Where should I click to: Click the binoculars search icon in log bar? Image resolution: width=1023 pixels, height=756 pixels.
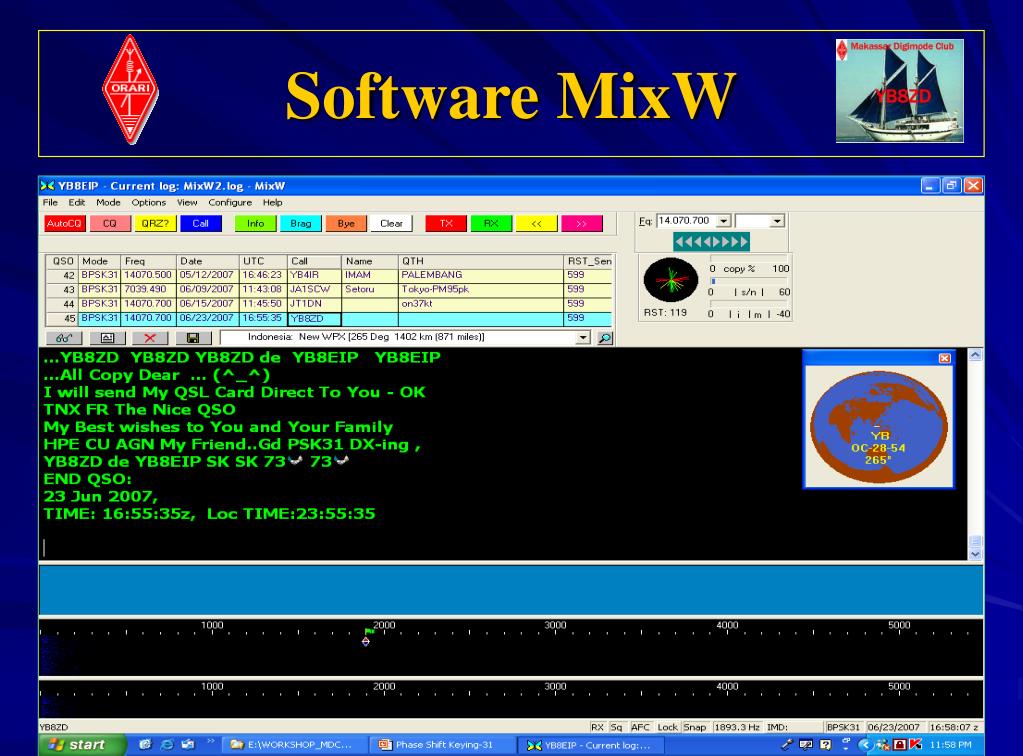point(64,338)
